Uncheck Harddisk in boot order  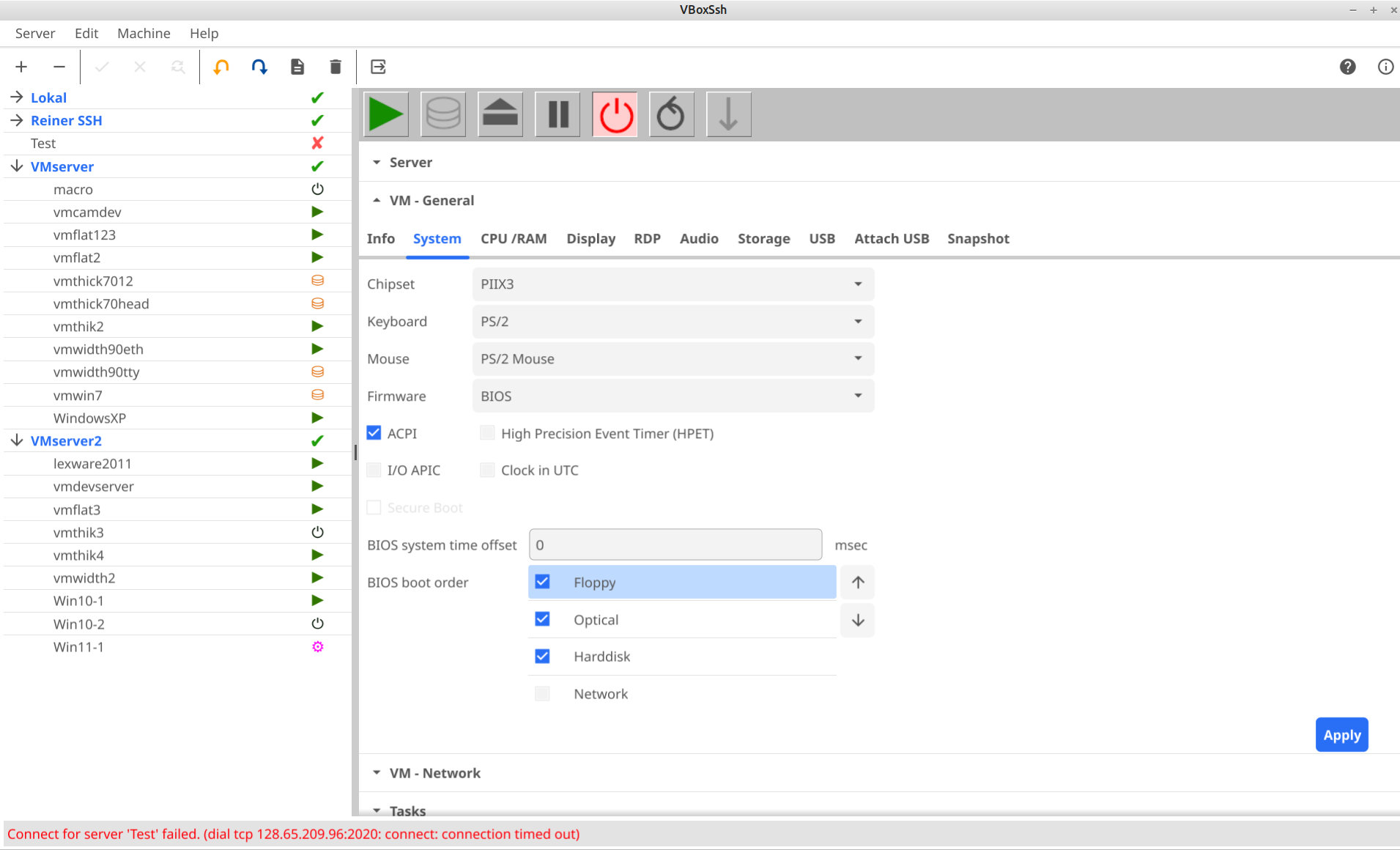[542, 656]
